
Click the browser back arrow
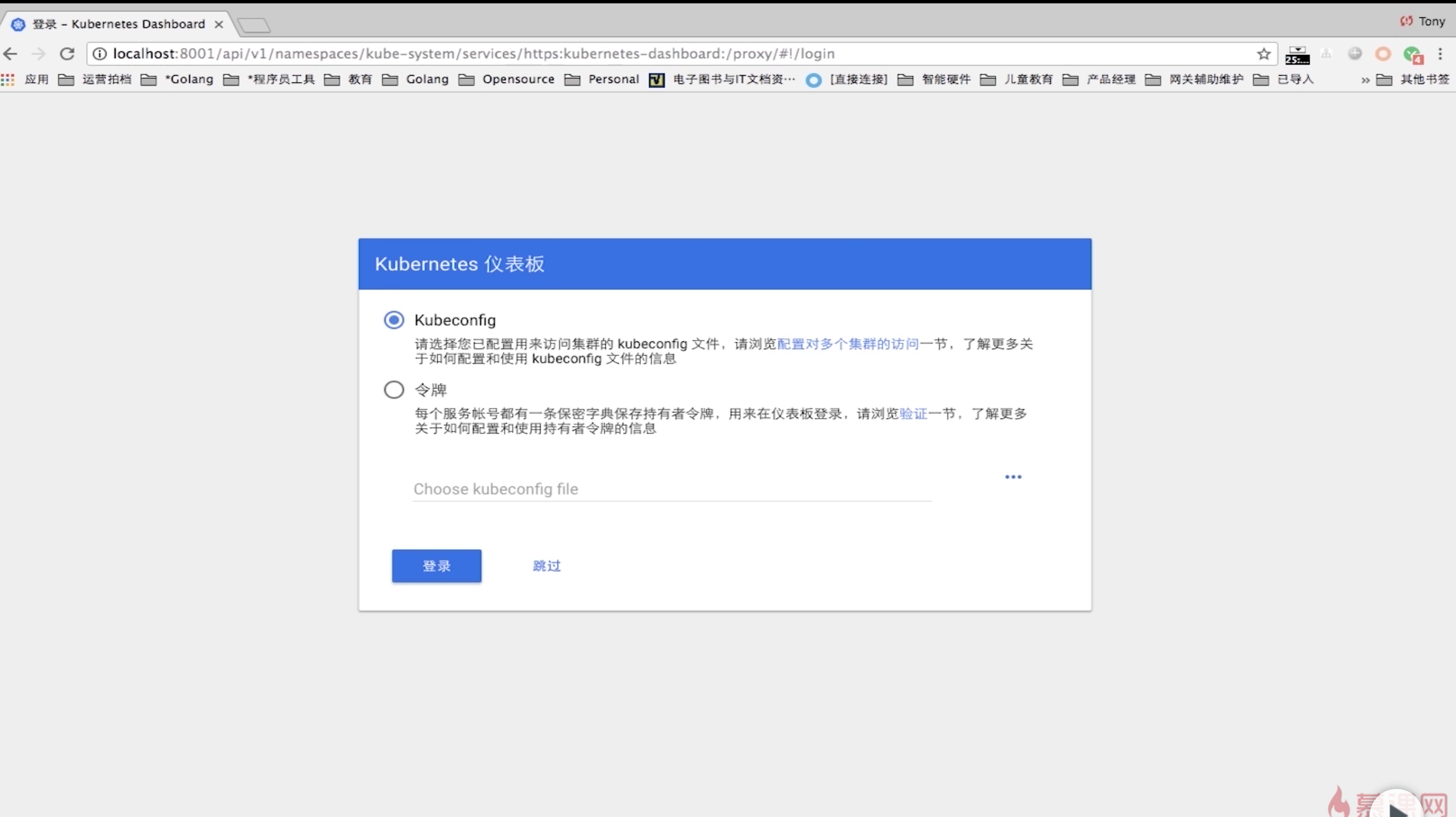(x=11, y=54)
